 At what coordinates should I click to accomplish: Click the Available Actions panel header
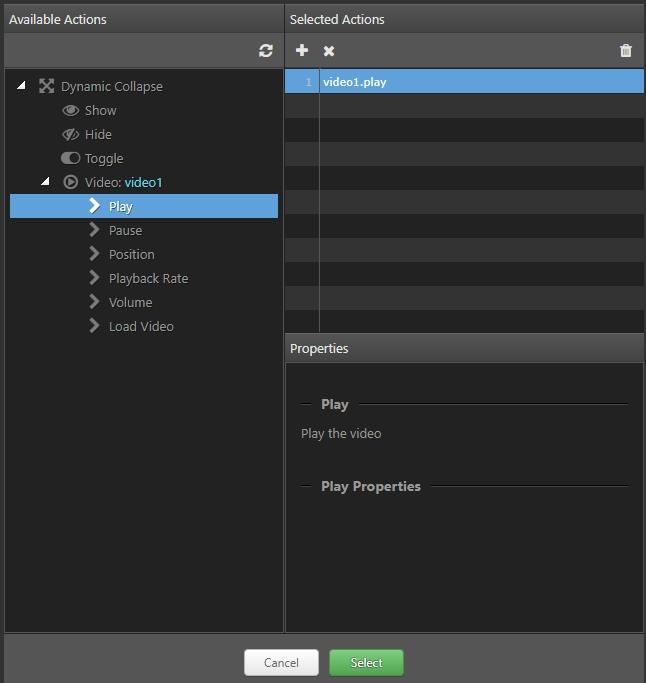pos(144,20)
